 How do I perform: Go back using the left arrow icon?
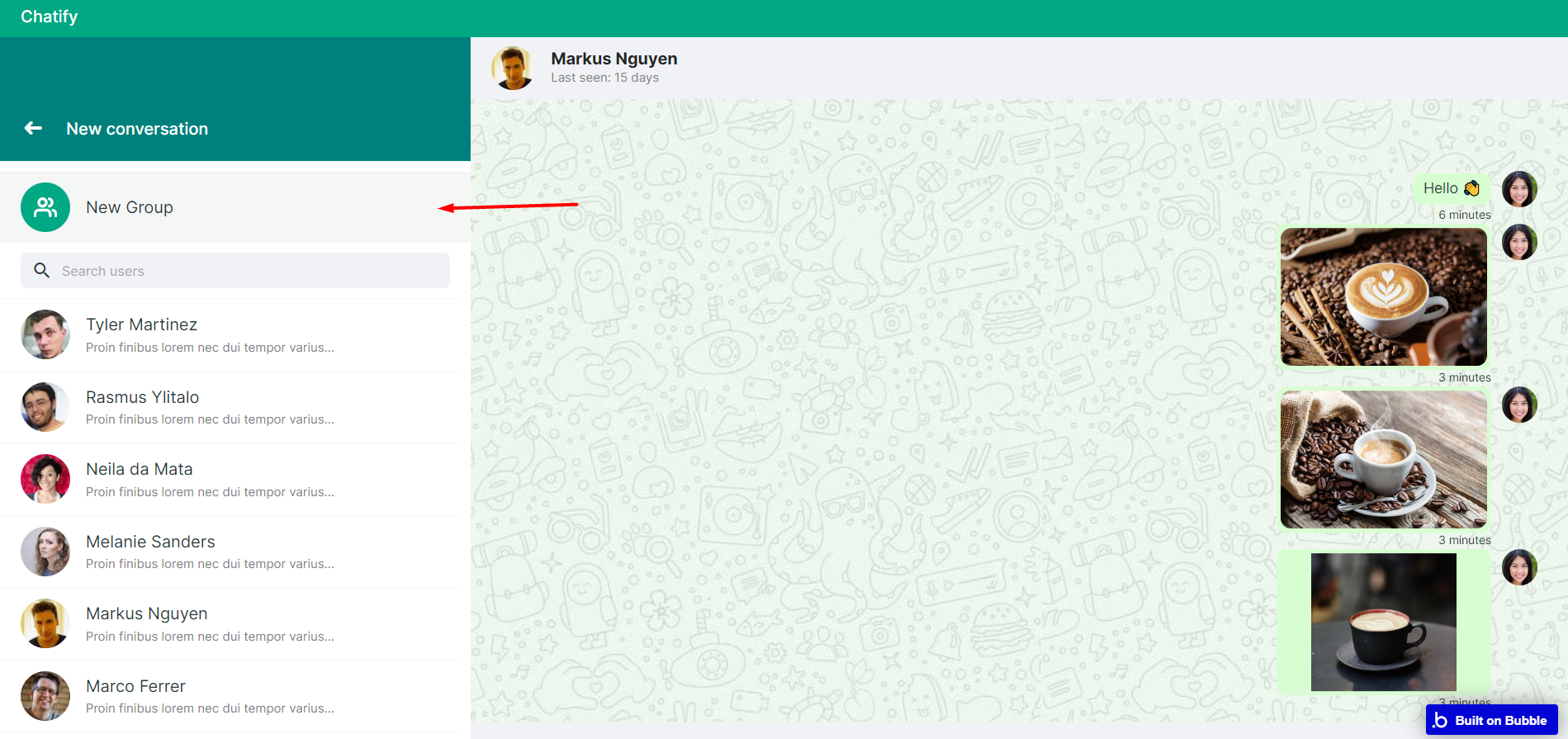(33, 128)
